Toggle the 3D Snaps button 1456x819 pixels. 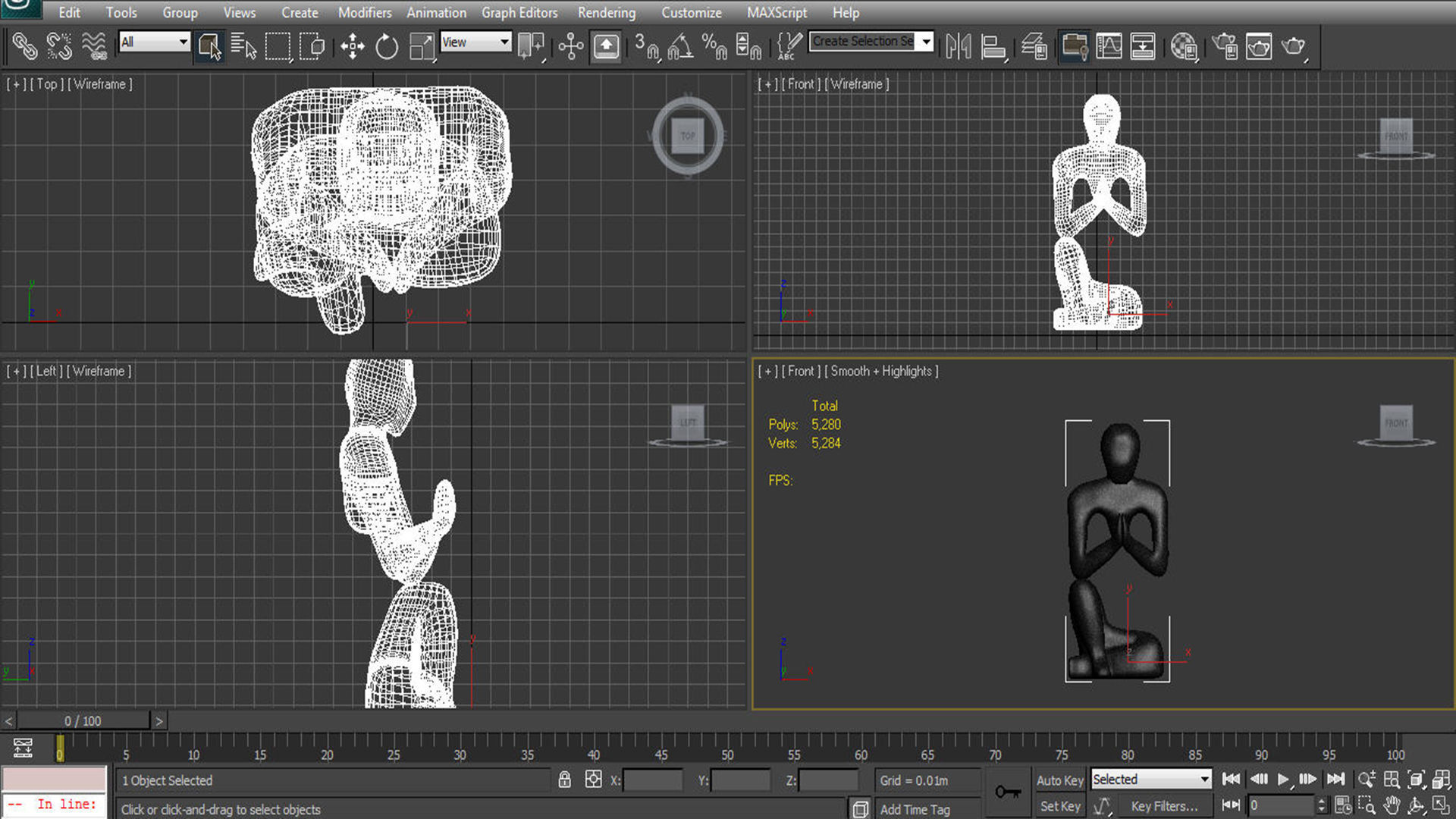pos(646,46)
